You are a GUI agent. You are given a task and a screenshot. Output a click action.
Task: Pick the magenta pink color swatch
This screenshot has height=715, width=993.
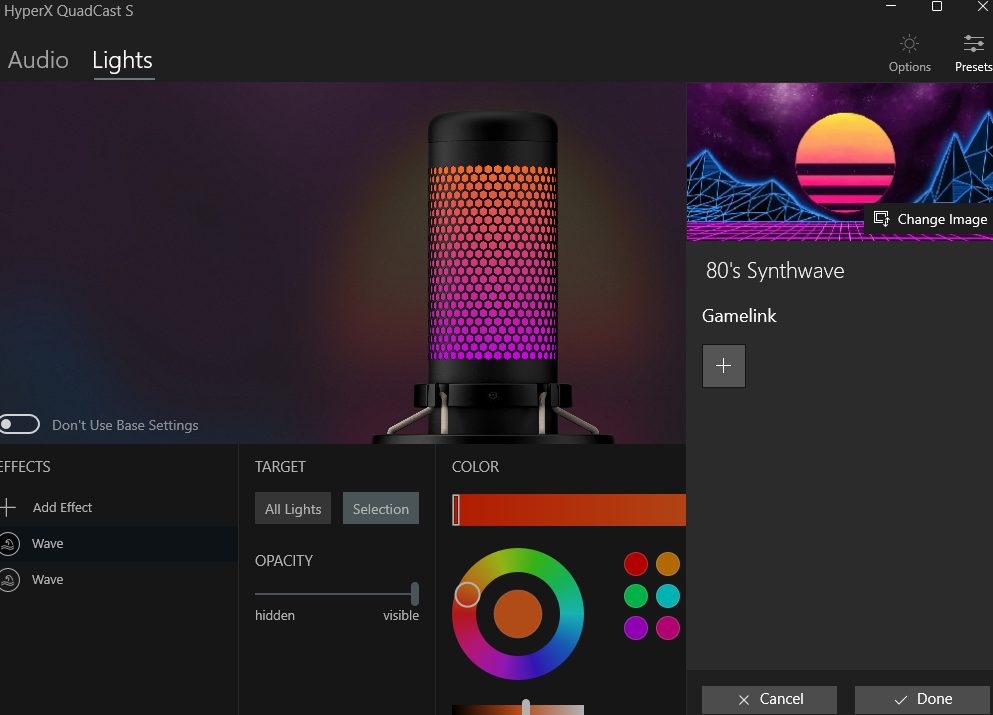tap(668, 628)
